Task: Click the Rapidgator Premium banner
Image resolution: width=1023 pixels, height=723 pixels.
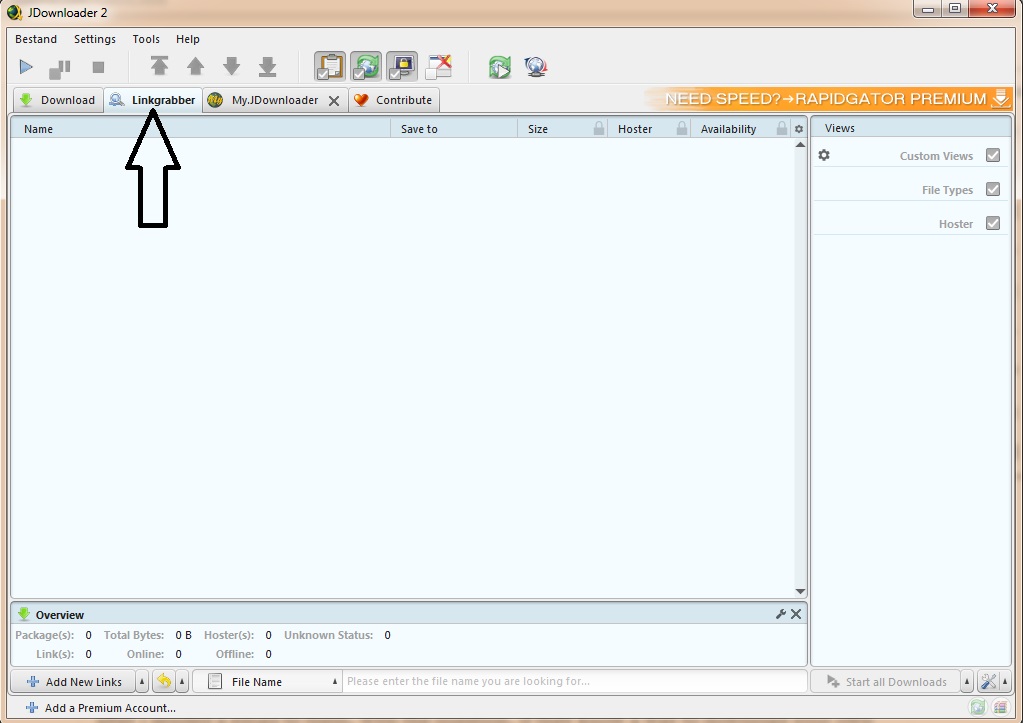Action: coord(829,99)
